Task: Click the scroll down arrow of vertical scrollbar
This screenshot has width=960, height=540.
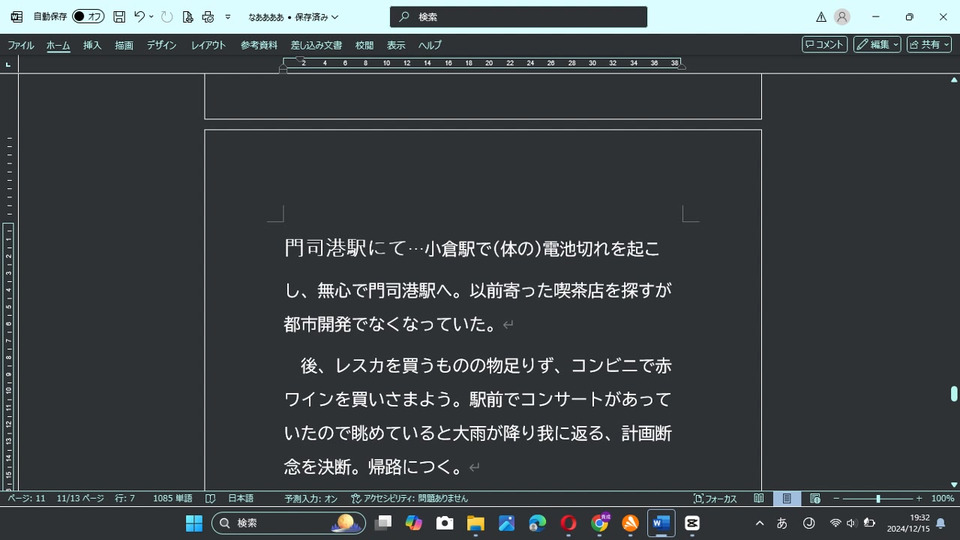Action: pyautogui.click(x=954, y=485)
